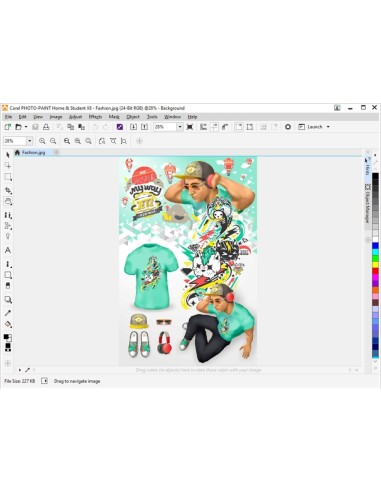
Task: Click the Open file folder icon
Action: click(18, 127)
